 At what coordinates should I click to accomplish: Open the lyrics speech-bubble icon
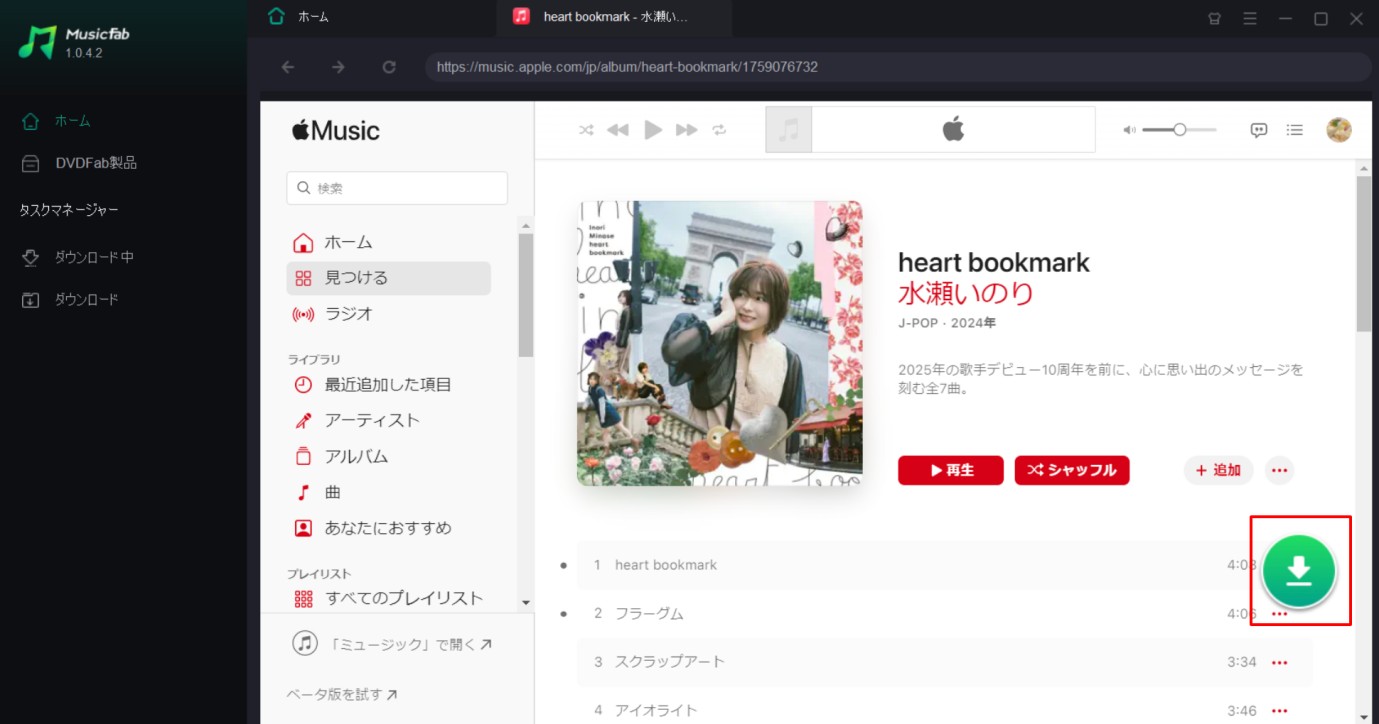coord(1260,130)
